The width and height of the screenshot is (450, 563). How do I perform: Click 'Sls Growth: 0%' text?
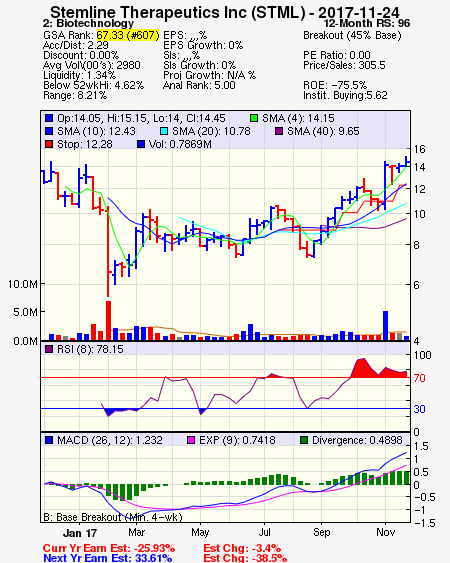pos(199,65)
